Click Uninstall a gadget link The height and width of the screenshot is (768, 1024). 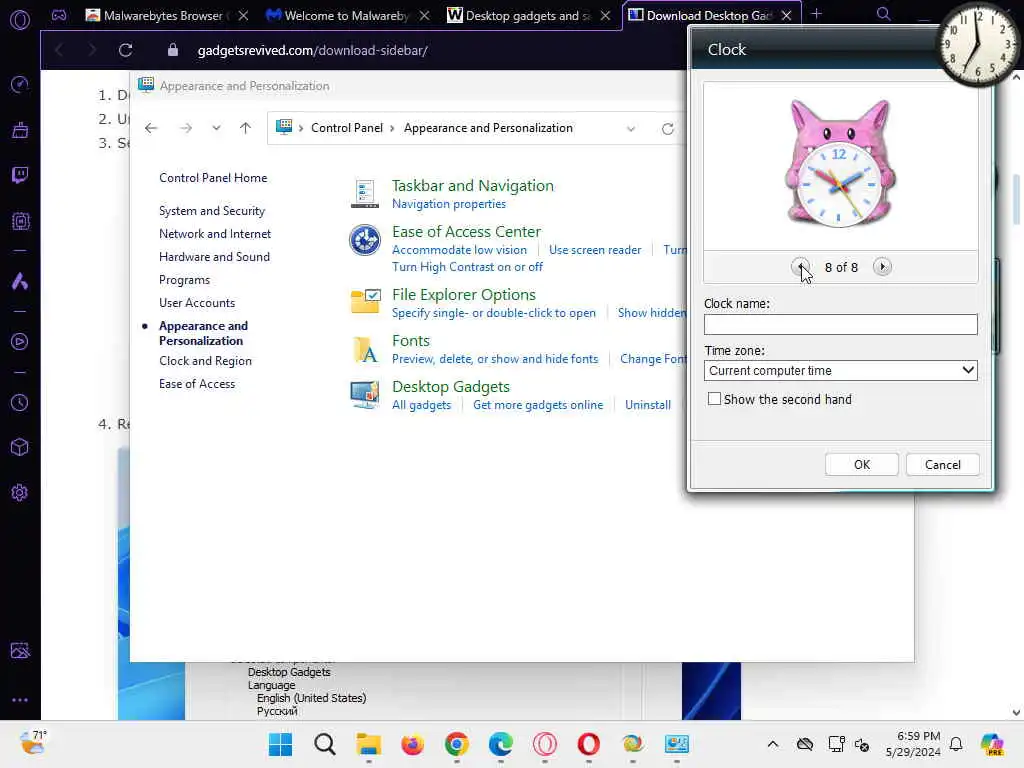coord(647,405)
